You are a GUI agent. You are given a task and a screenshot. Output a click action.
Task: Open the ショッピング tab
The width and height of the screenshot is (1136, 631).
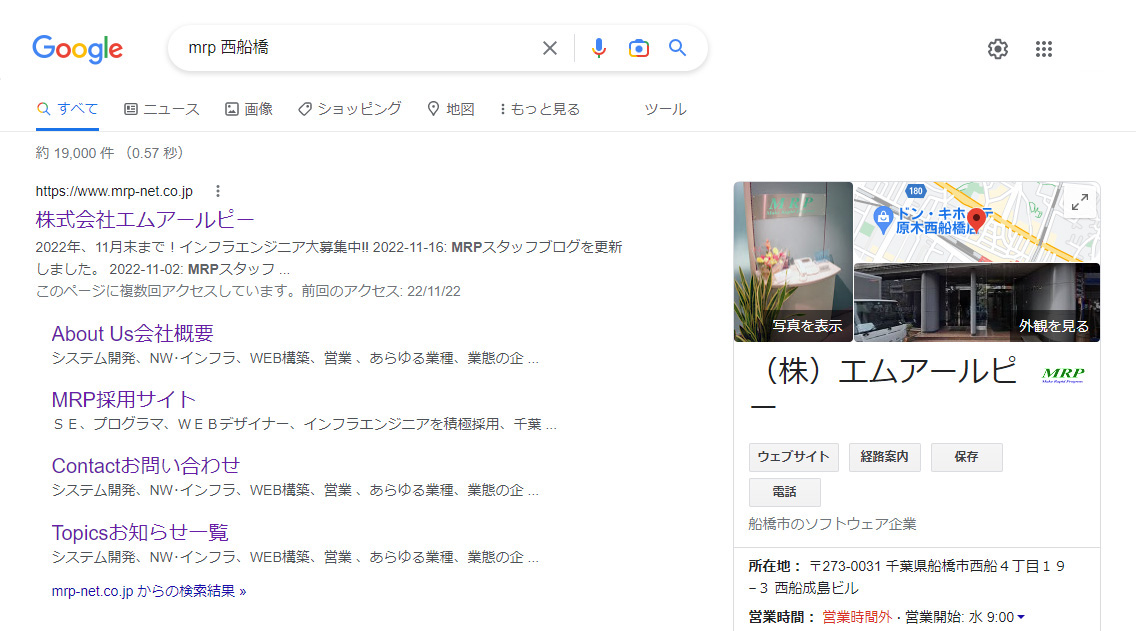tap(350, 109)
